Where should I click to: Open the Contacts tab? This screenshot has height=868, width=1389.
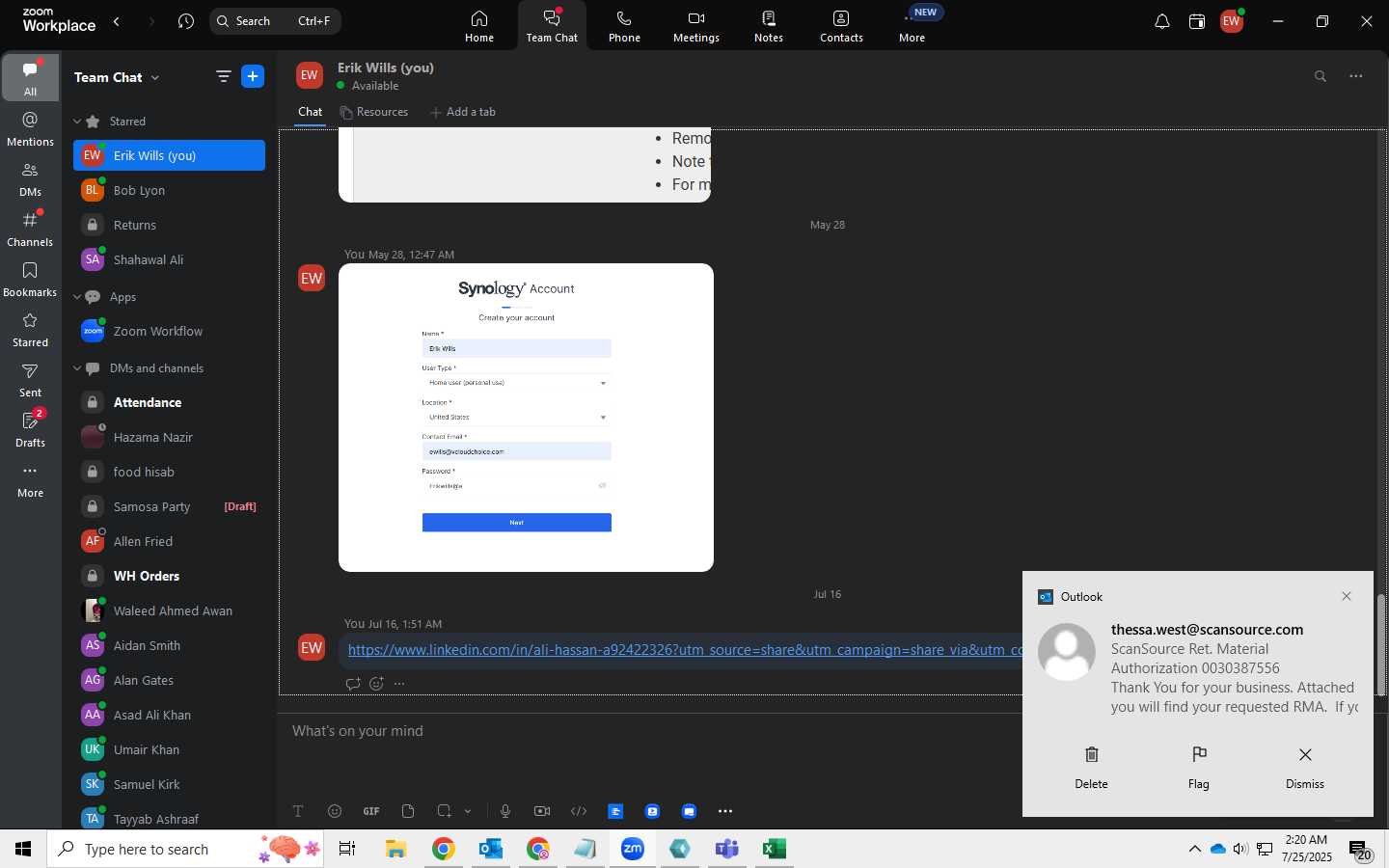tap(841, 26)
